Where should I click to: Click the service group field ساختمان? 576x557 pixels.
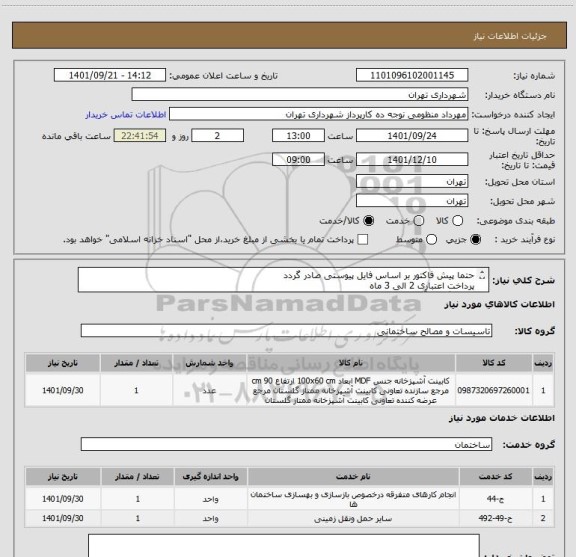(286, 444)
